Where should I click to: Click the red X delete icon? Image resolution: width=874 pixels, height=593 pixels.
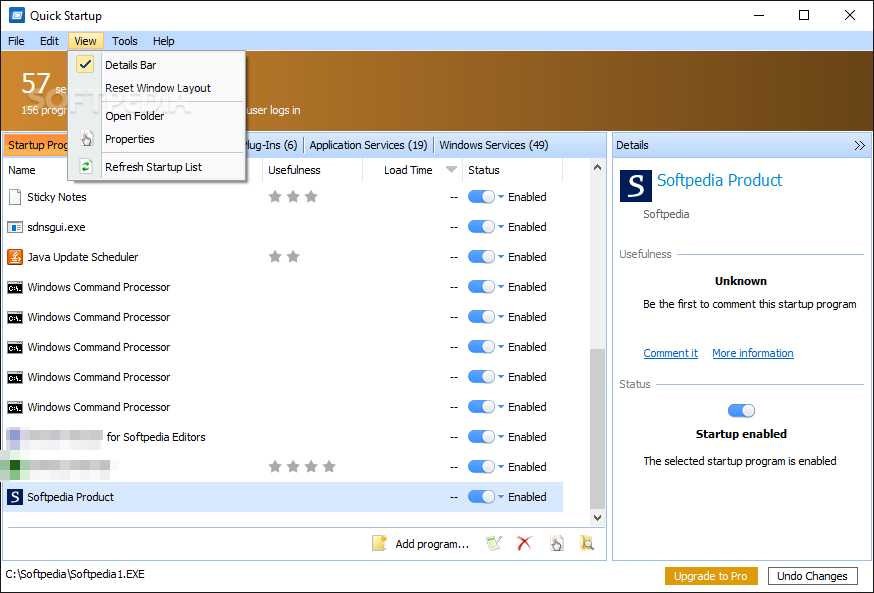click(x=524, y=543)
